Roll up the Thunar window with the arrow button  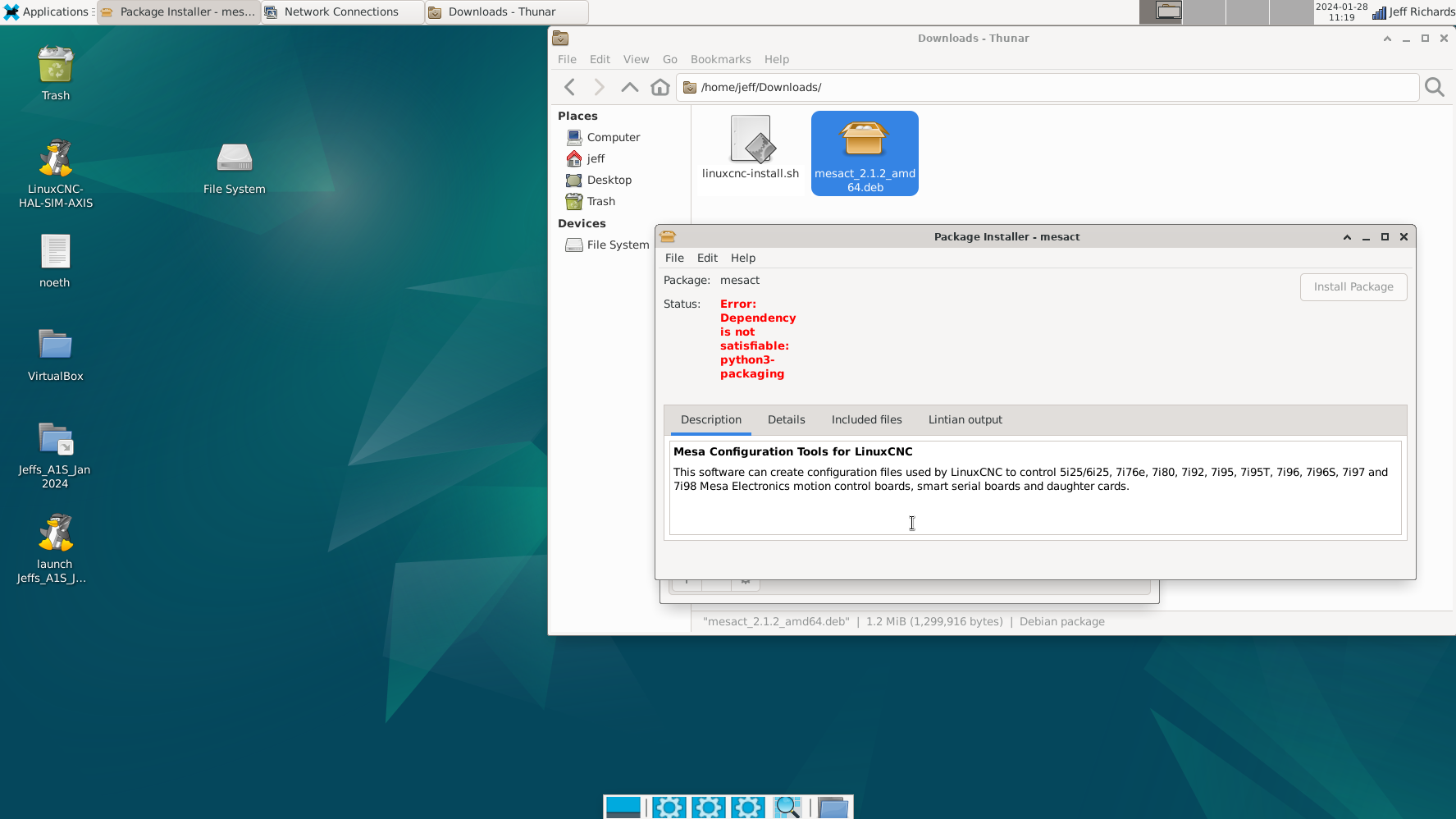pyautogui.click(x=1387, y=38)
